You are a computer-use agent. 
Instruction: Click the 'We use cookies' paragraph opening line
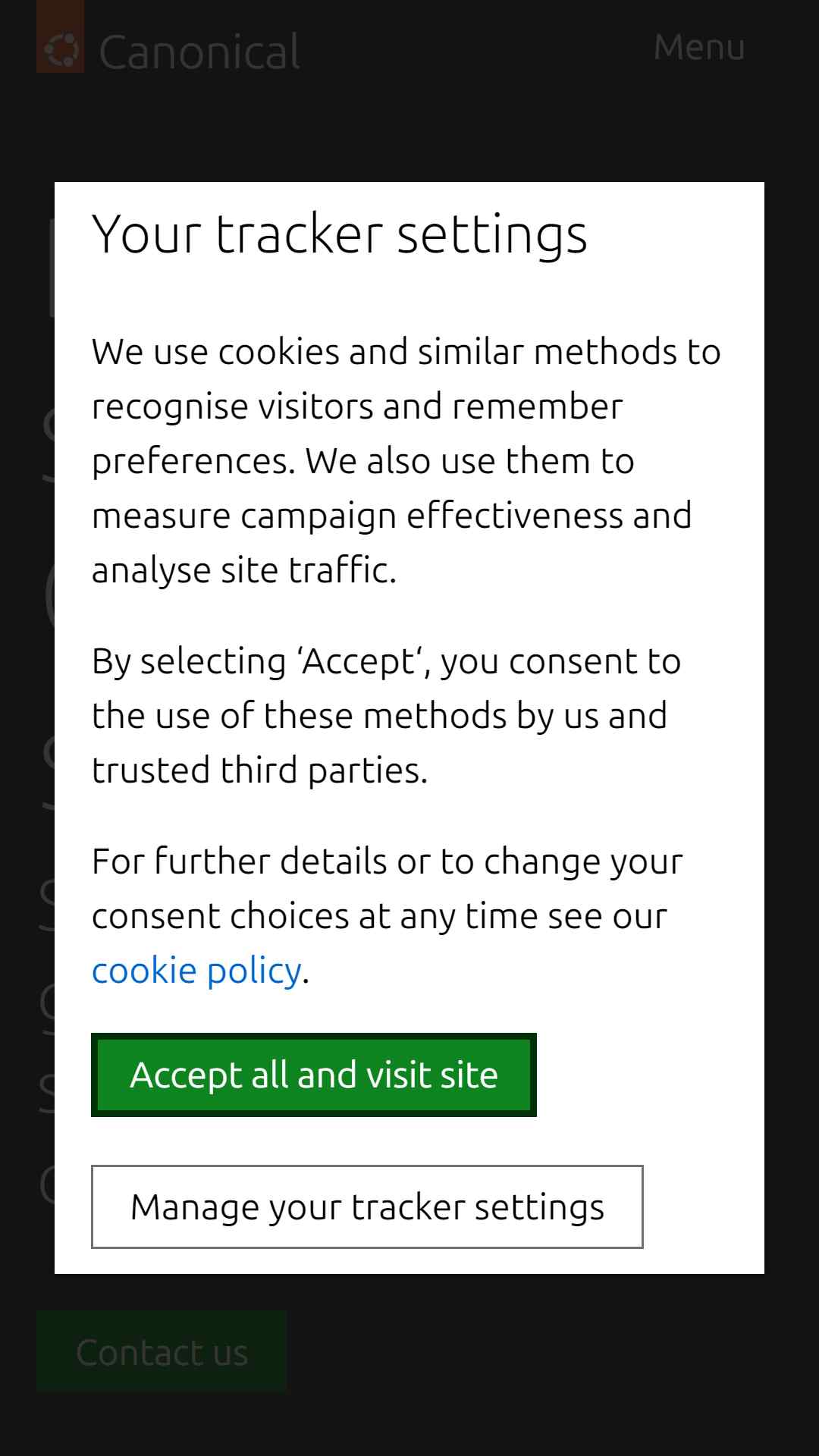coord(406,351)
